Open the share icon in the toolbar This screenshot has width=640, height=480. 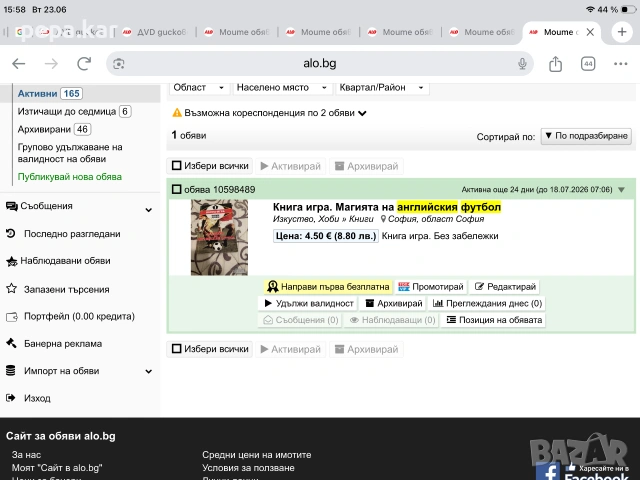(555, 64)
